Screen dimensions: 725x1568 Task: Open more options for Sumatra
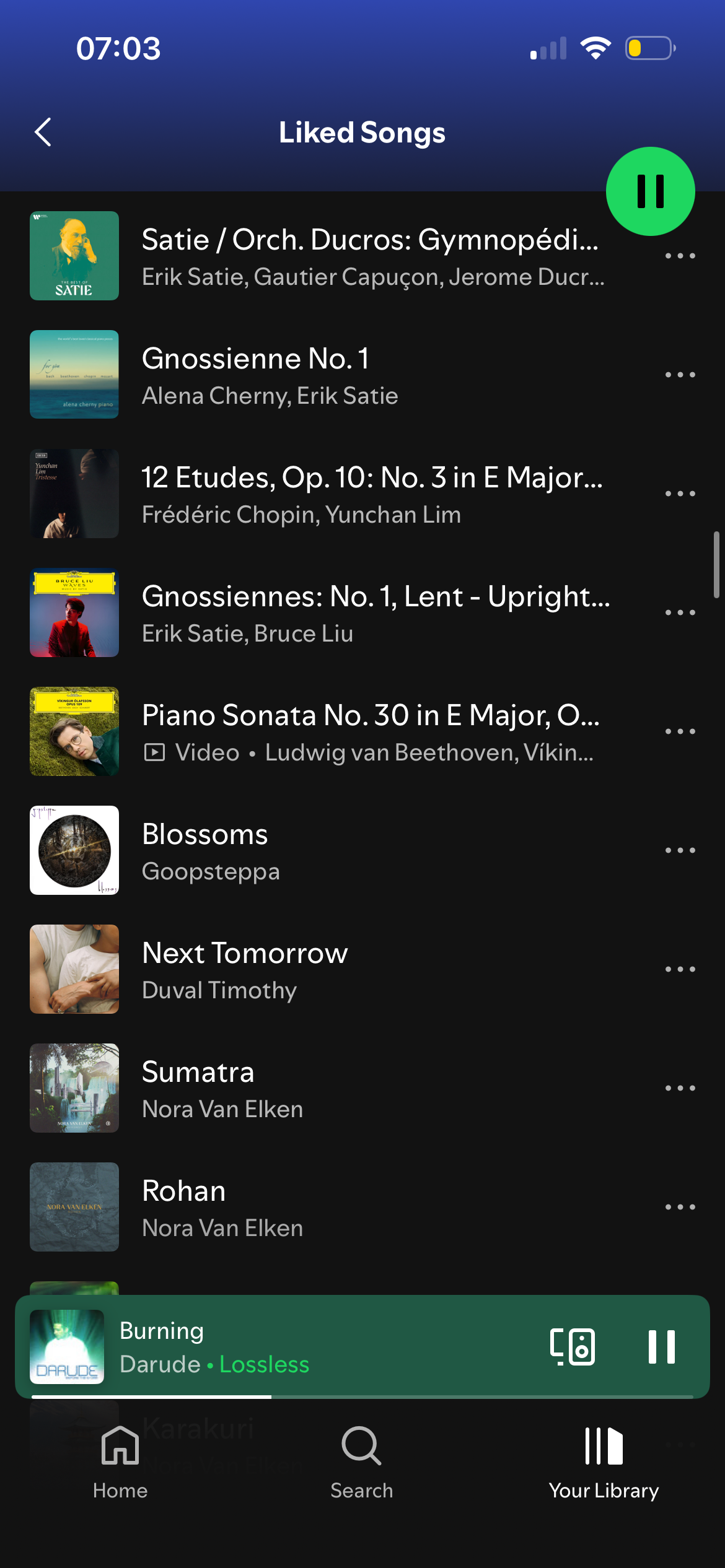(x=680, y=1088)
